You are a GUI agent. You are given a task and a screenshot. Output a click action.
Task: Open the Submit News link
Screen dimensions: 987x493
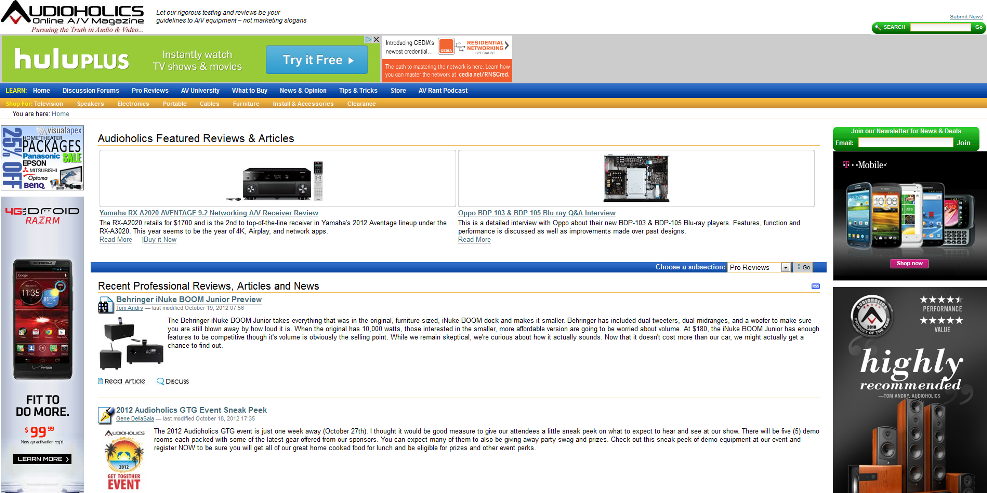(x=965, y=16)
